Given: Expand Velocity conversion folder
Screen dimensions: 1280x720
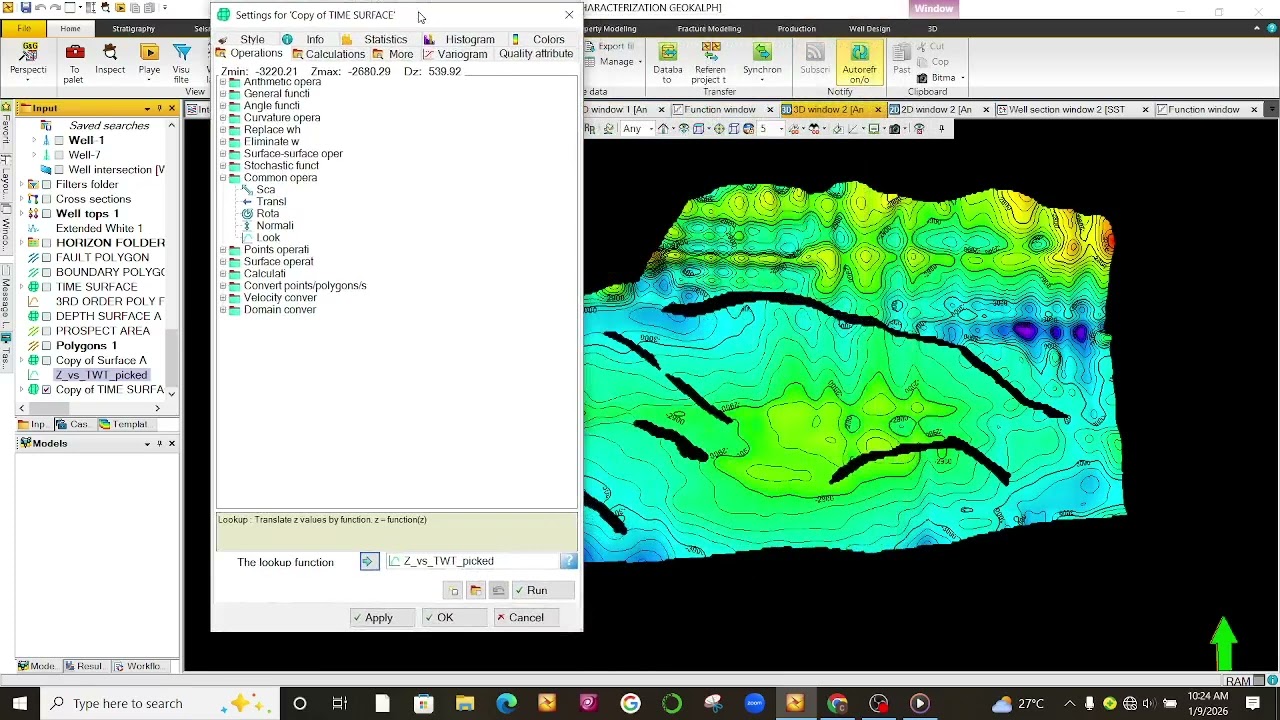Looking at the screenshot, I should coord(223,298).
